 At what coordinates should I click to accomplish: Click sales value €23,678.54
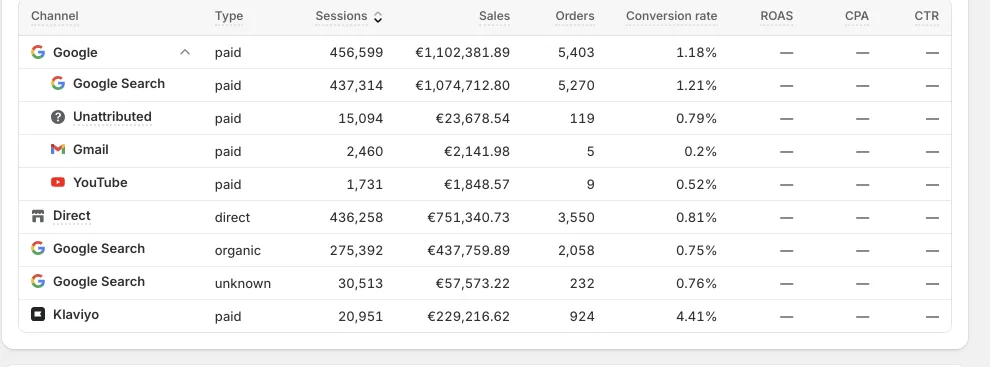point(473,119)
